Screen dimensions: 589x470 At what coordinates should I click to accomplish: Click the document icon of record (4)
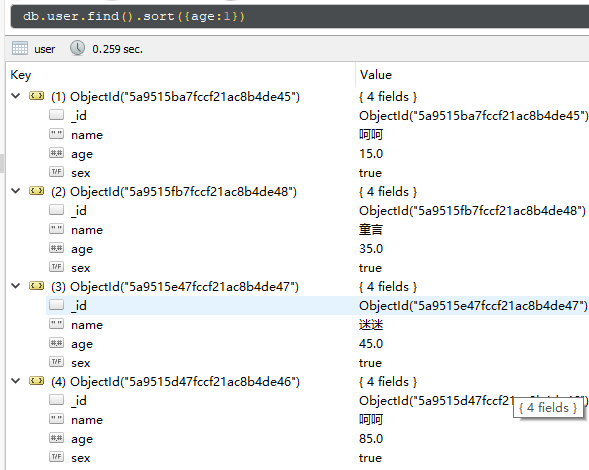click(x=36, y=381)
